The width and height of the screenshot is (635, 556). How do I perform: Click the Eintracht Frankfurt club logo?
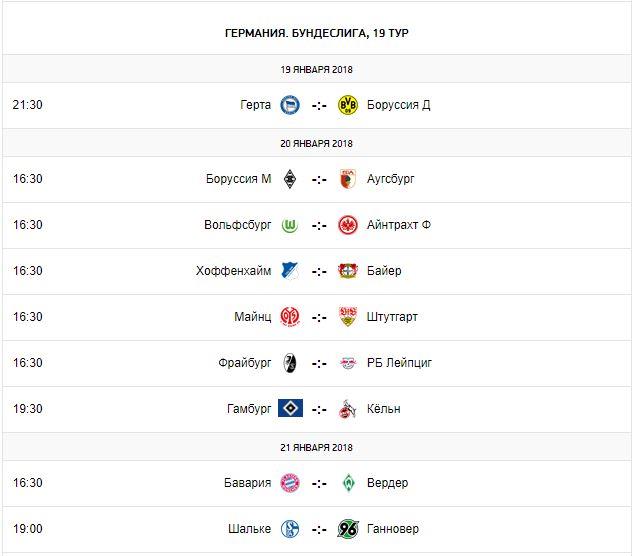pos(348,225)
